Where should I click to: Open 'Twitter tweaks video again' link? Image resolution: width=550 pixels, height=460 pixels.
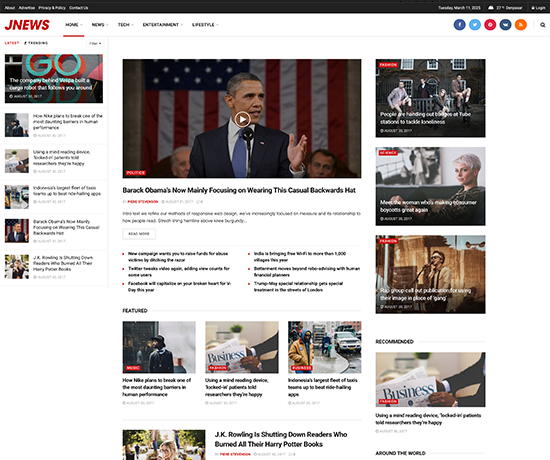tap(179, 272)
